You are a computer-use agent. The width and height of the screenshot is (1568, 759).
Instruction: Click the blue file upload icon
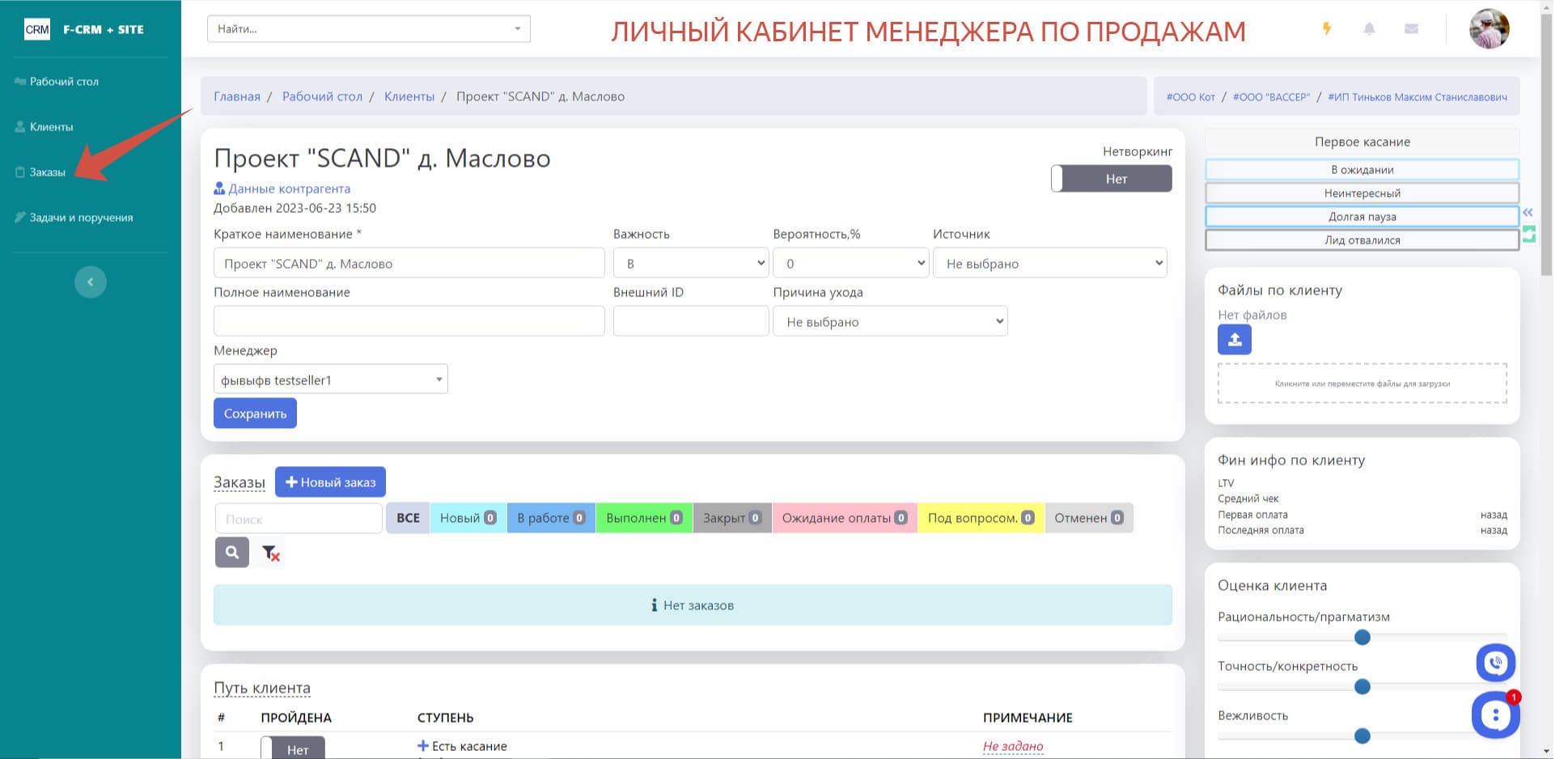1234,339
